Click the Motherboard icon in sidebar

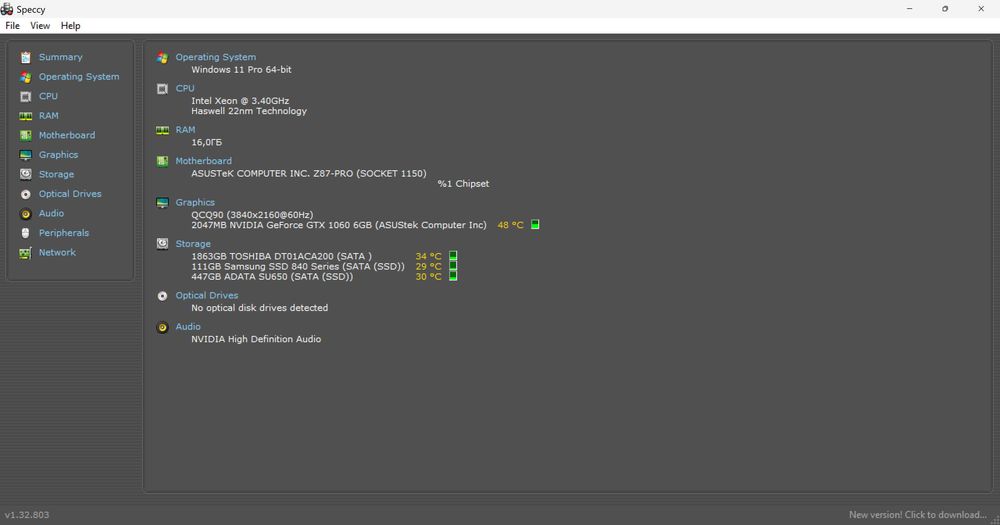tap(26, 135)
